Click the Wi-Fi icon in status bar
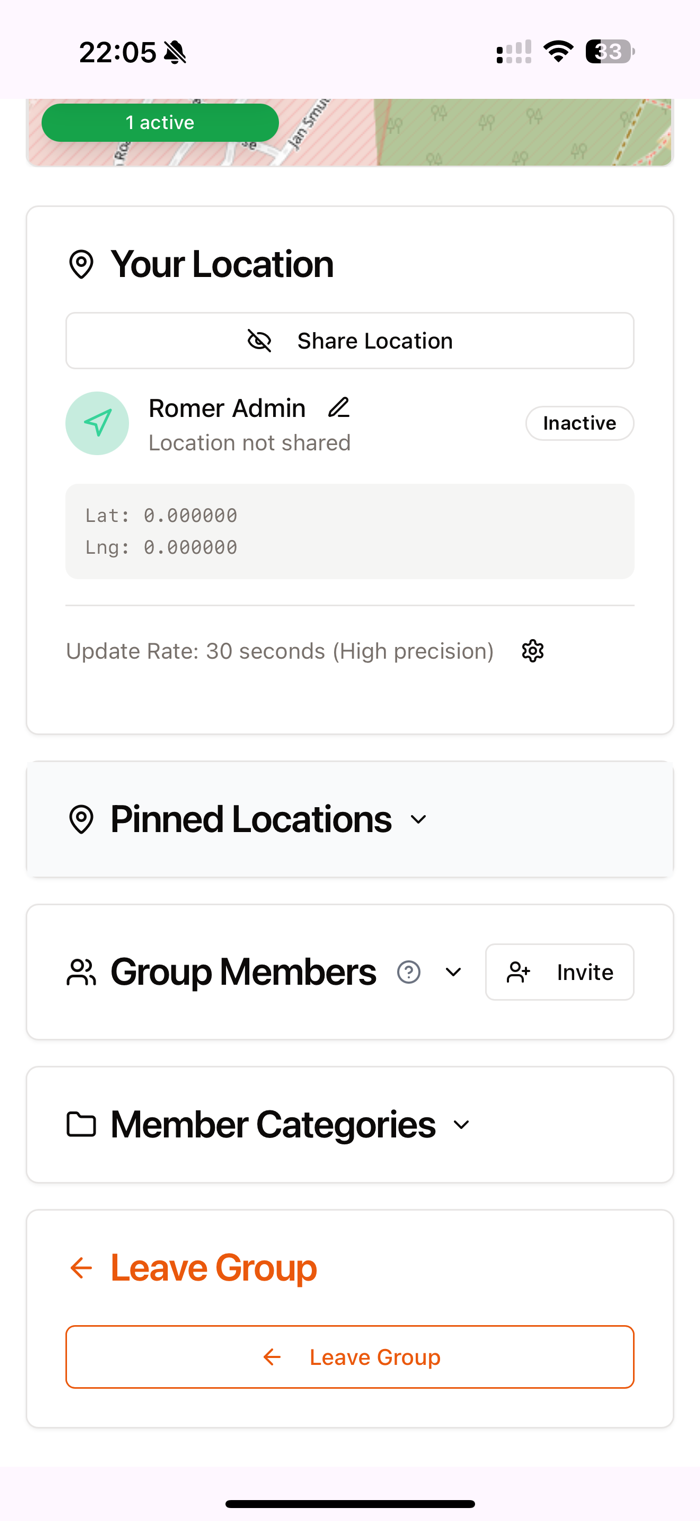Image resolution: width=700 pixels, height=1521 pixels. coord(558,52)
